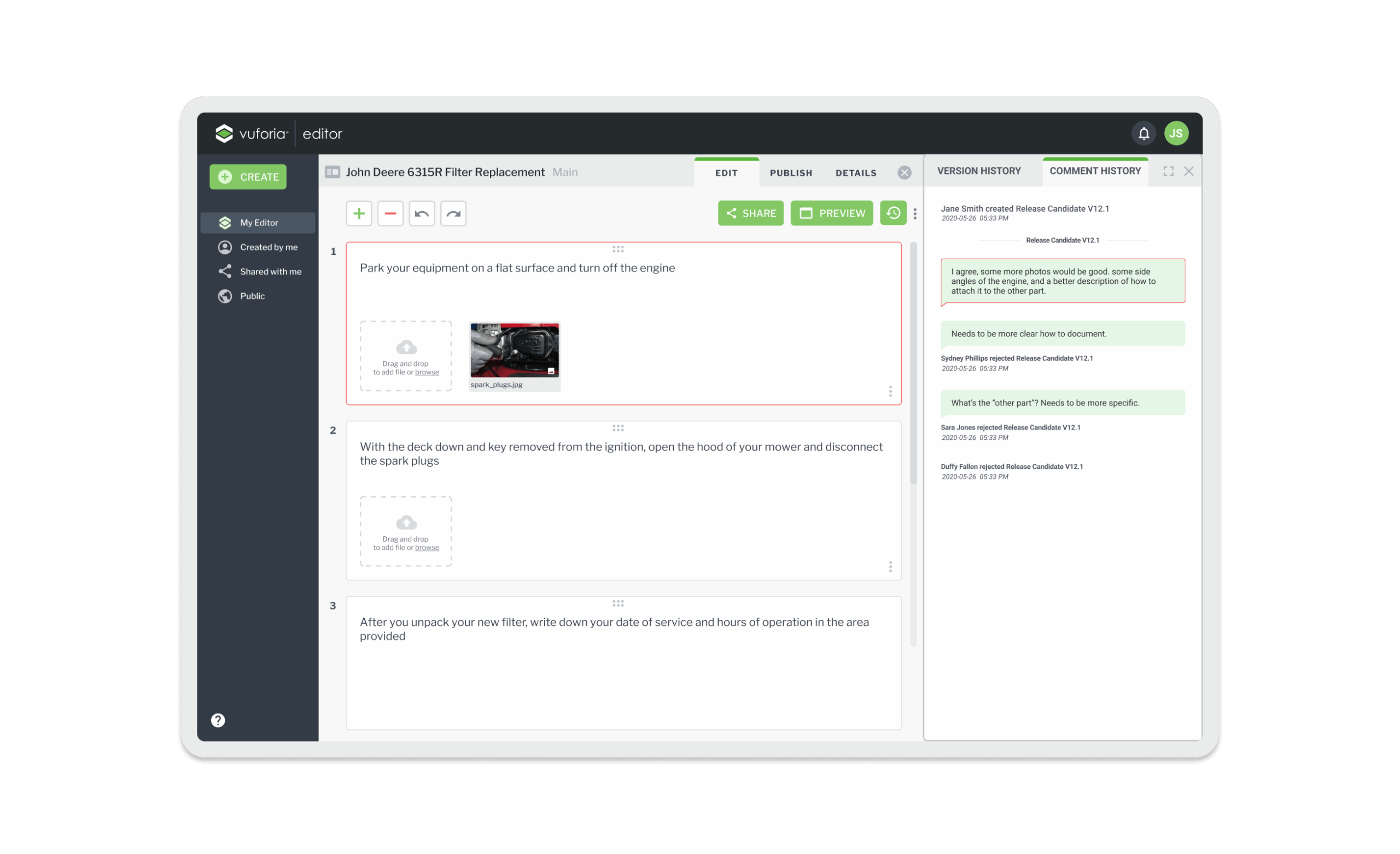Switch to the Publish tab
The image size is (1400, 854).
(791, 173)
